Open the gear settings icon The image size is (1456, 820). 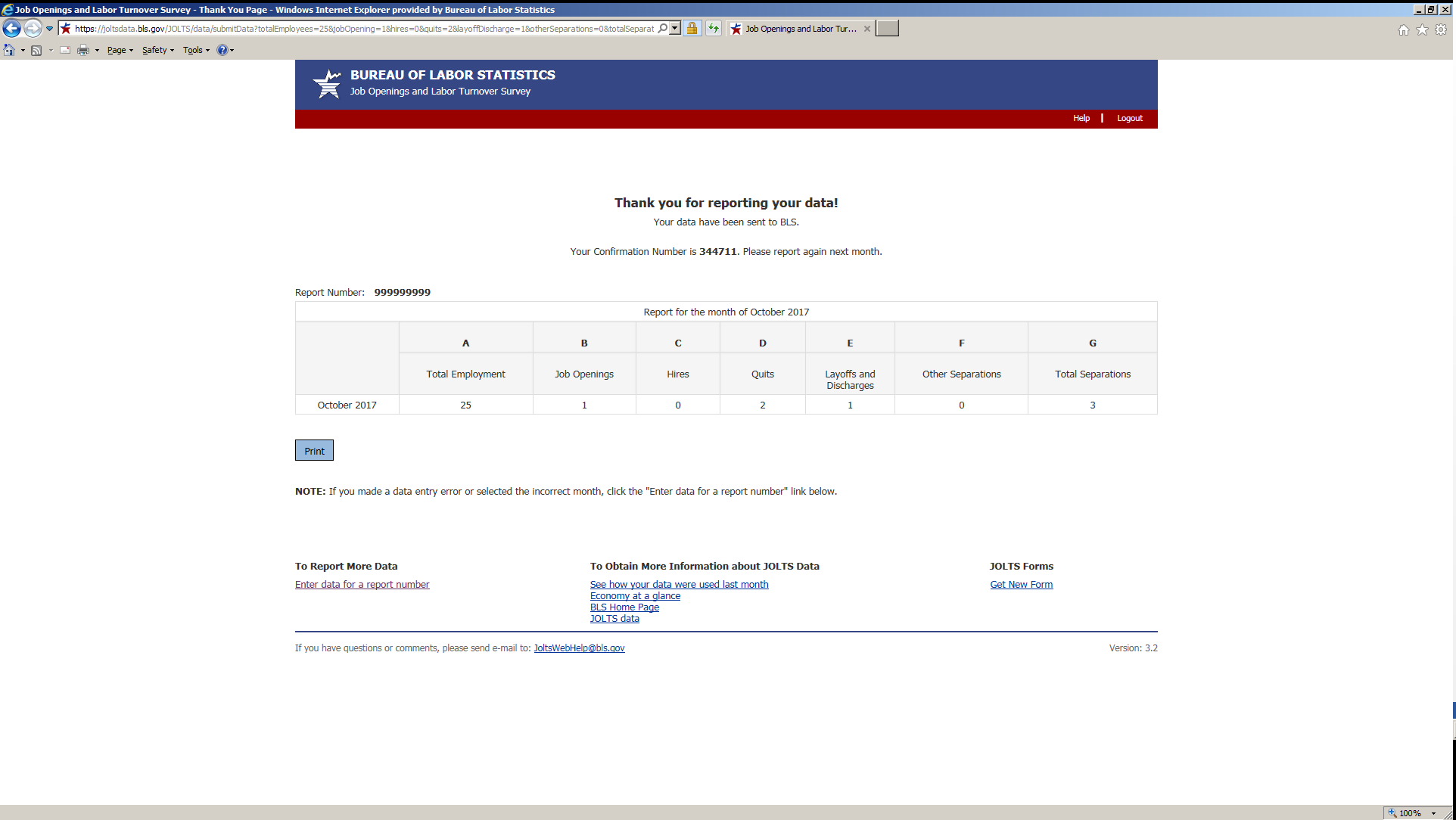click(x=1441, y=30)
